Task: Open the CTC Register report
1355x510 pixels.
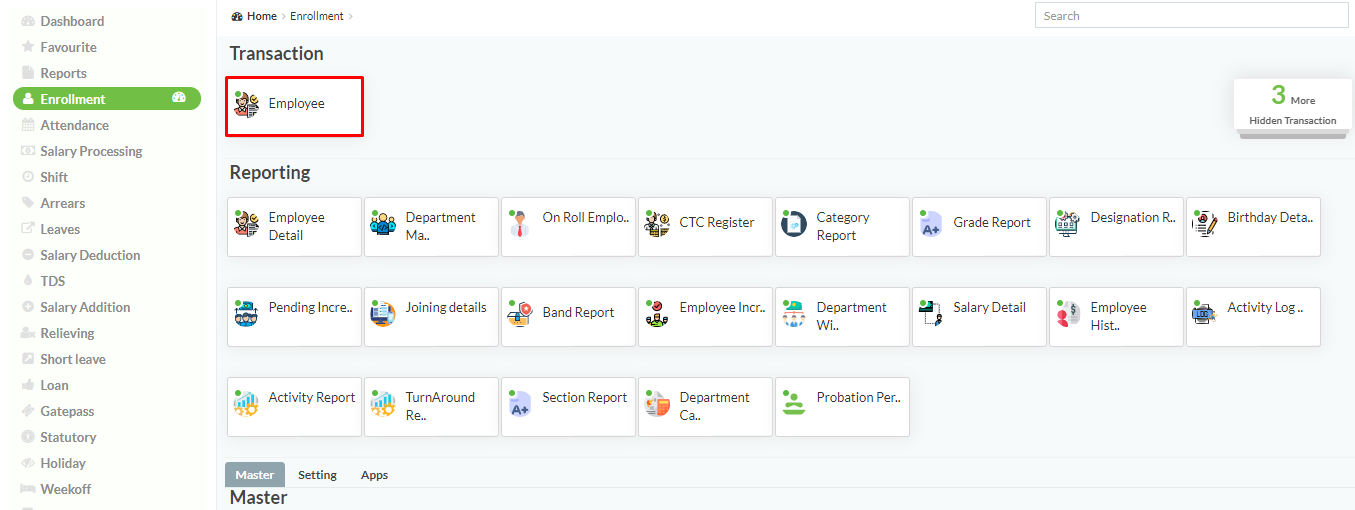Action: click(x=705, y=227)
